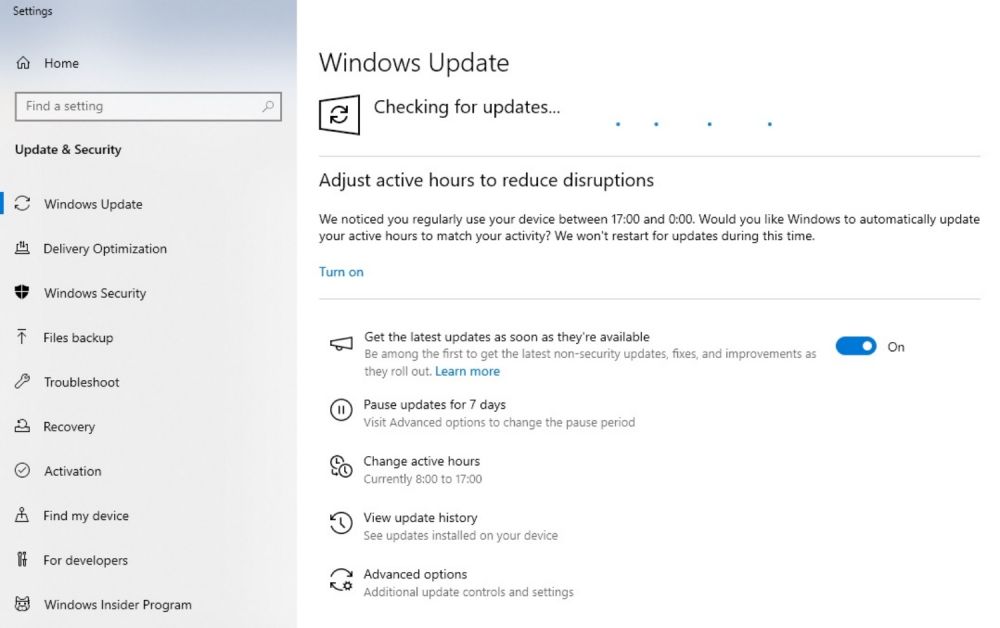Click the Checking for updates status text
The image size is (1000, 628).
467,107
